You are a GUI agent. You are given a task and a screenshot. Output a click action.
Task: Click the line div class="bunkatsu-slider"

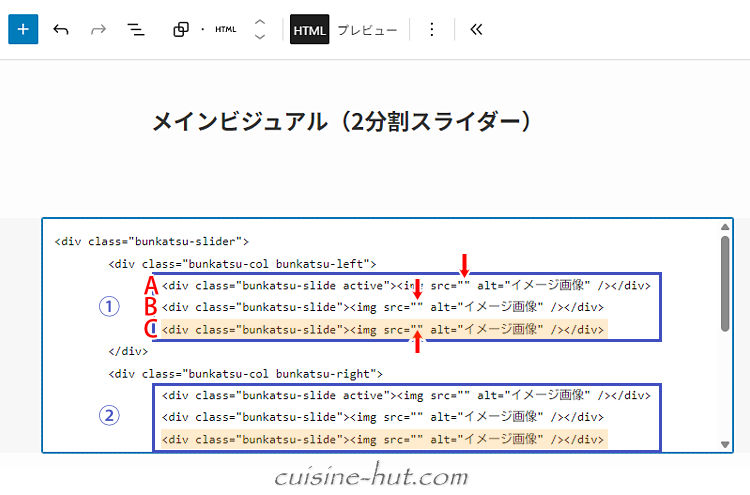[x=152, y=241]
